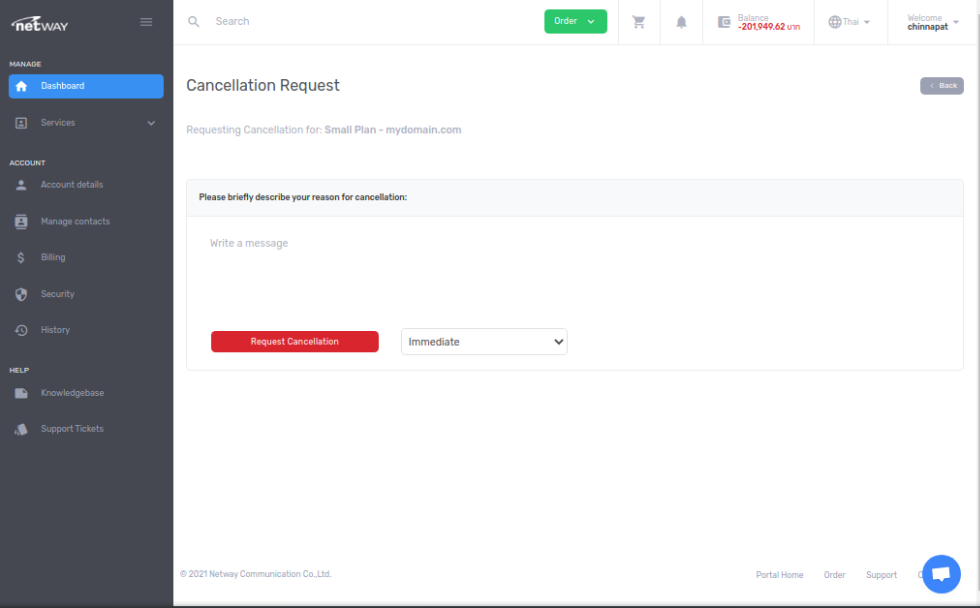Click the Netway logo
This screenshot has width=980, height=608.
click(40, 23)
